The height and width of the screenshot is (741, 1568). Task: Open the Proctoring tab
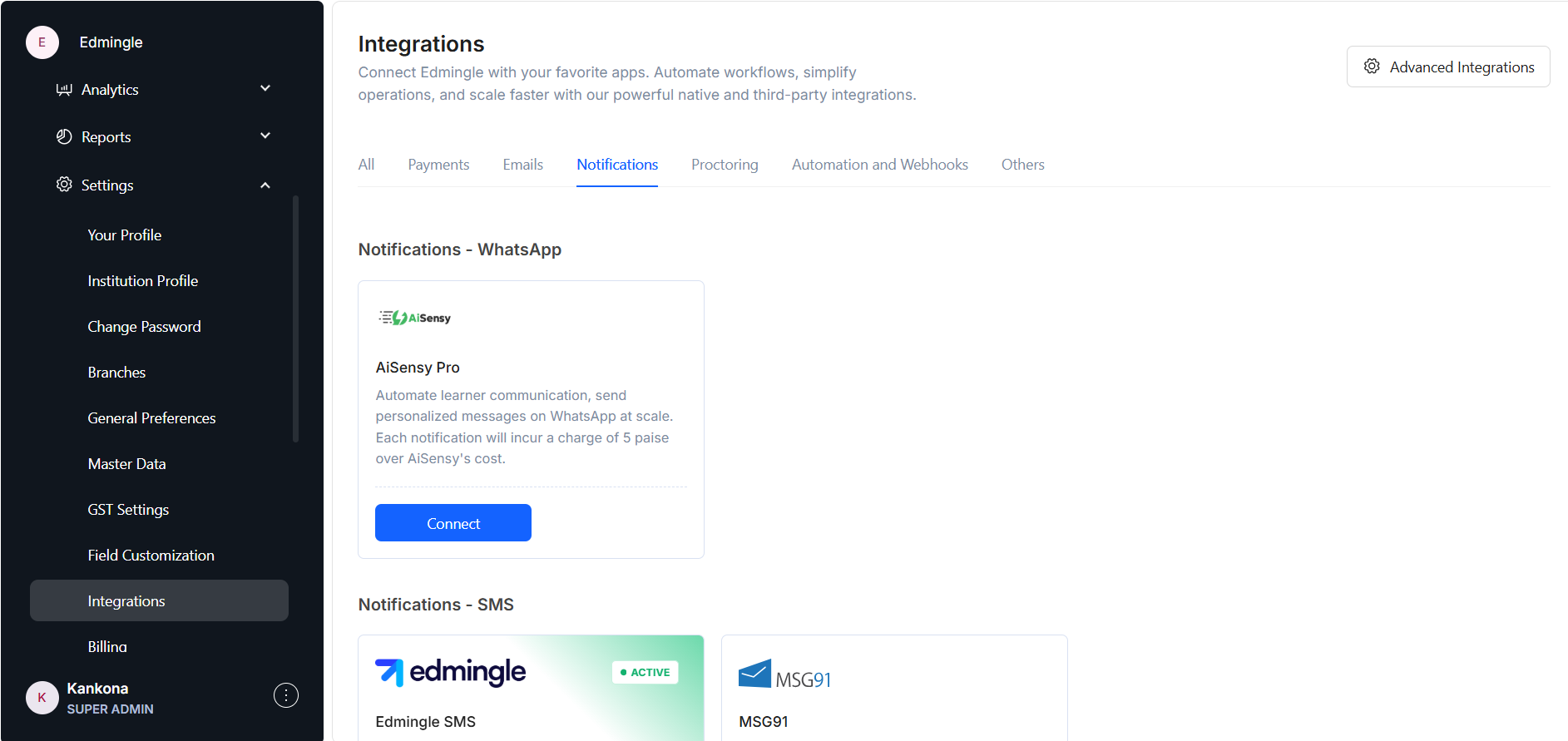point(725,165)
